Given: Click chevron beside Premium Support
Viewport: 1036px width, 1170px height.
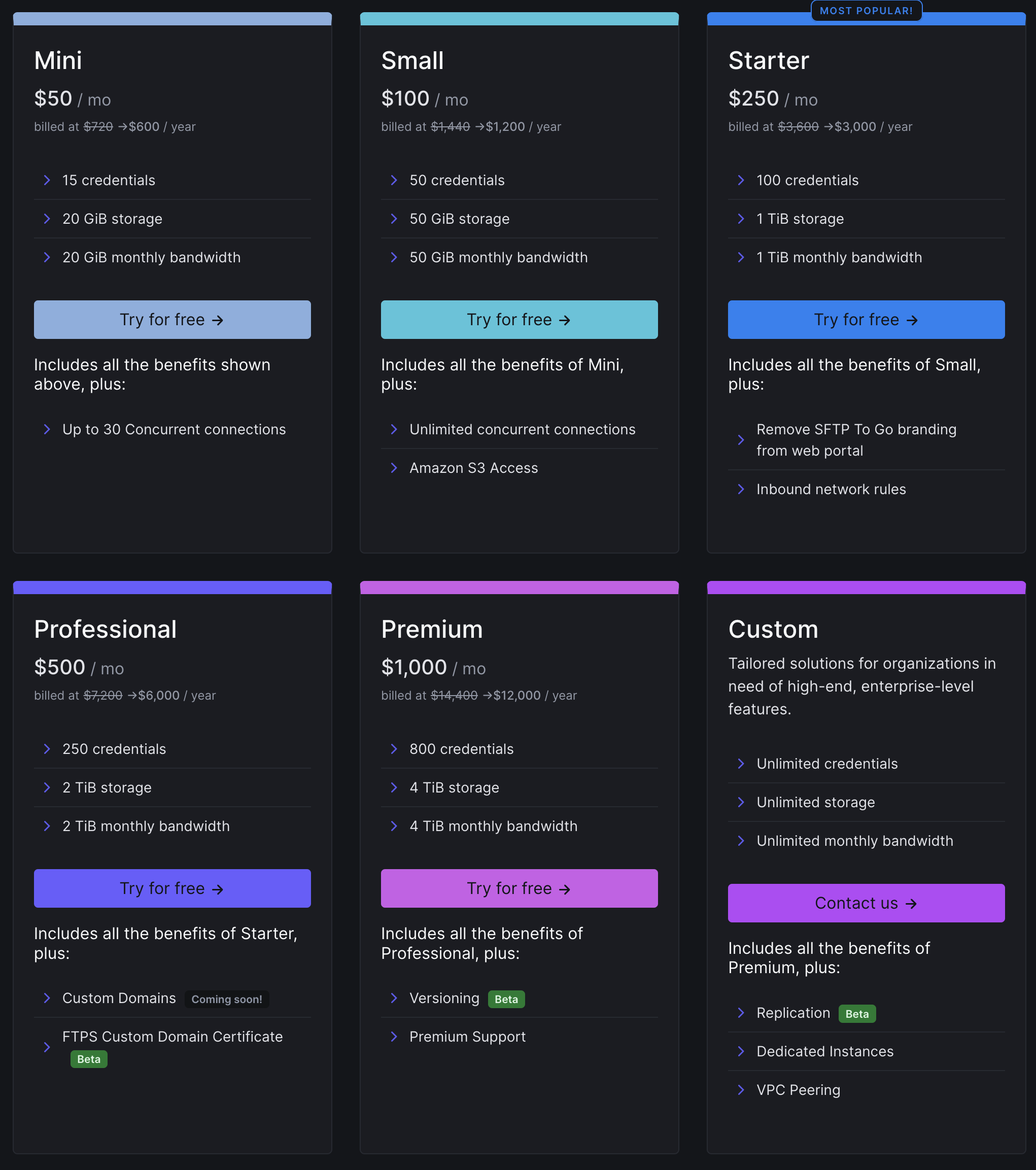Looking at the screenshot, I should (x=394, y=1037).
